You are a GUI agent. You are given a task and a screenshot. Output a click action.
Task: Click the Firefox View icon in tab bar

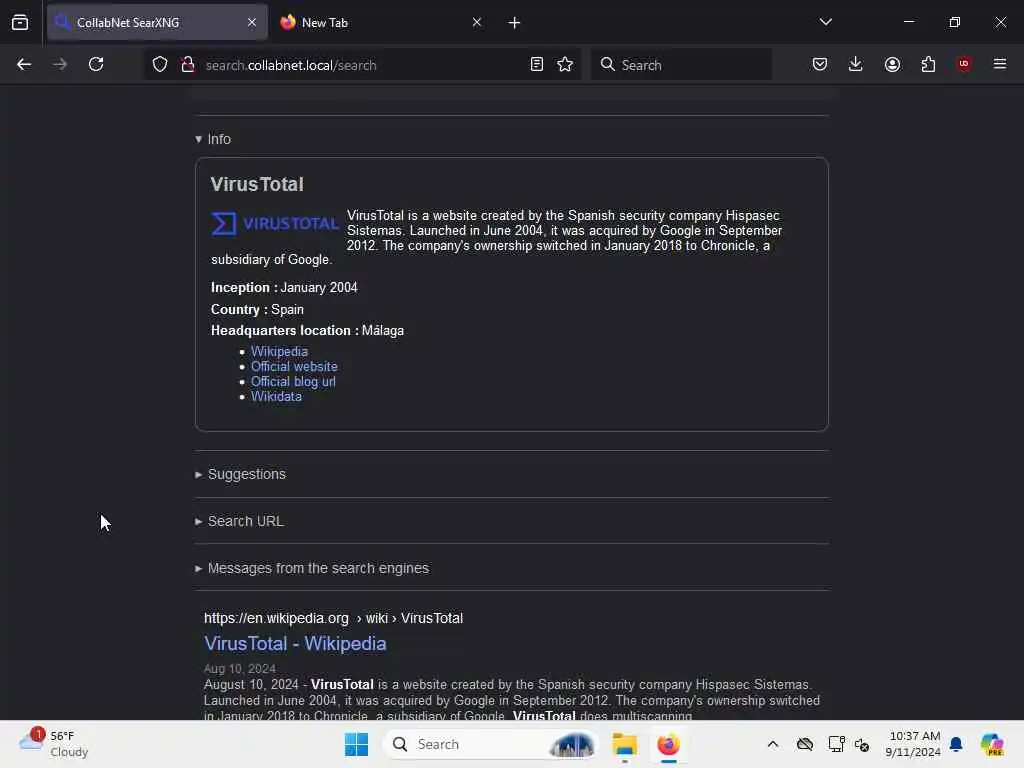point(20,22)
